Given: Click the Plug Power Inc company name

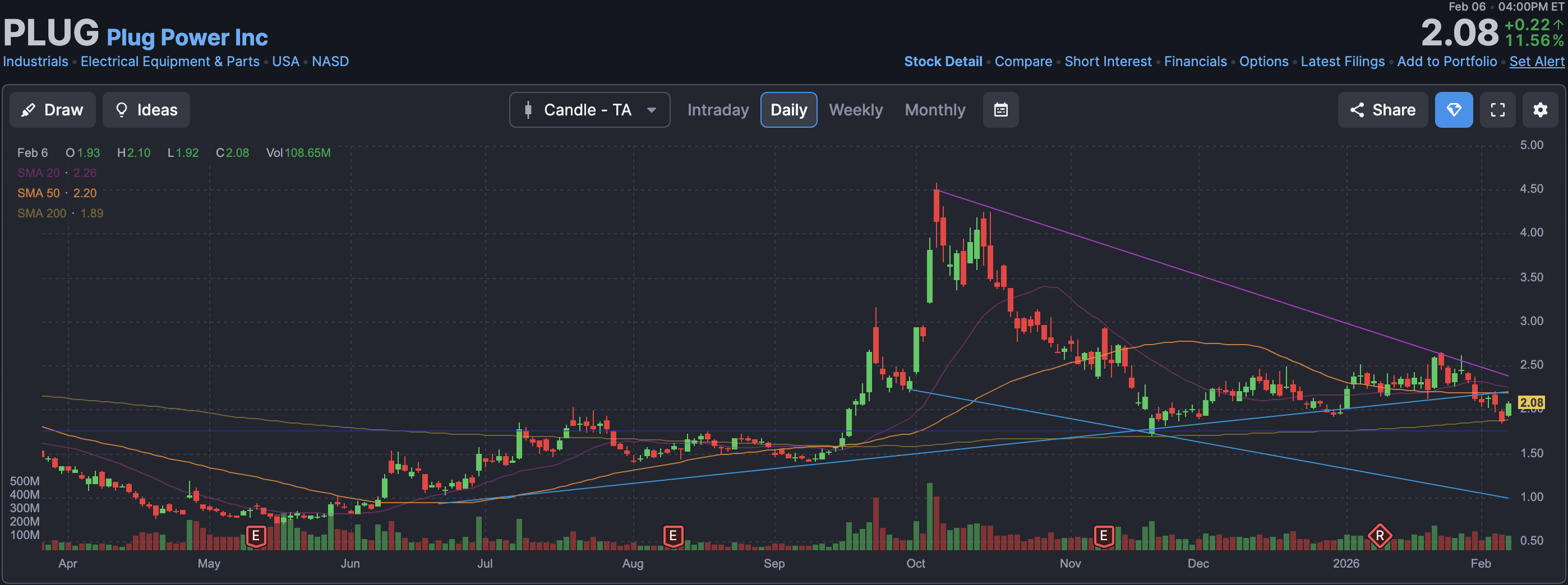Looking at the screenshot, I should pyautogui.click(x=187, y=38).
